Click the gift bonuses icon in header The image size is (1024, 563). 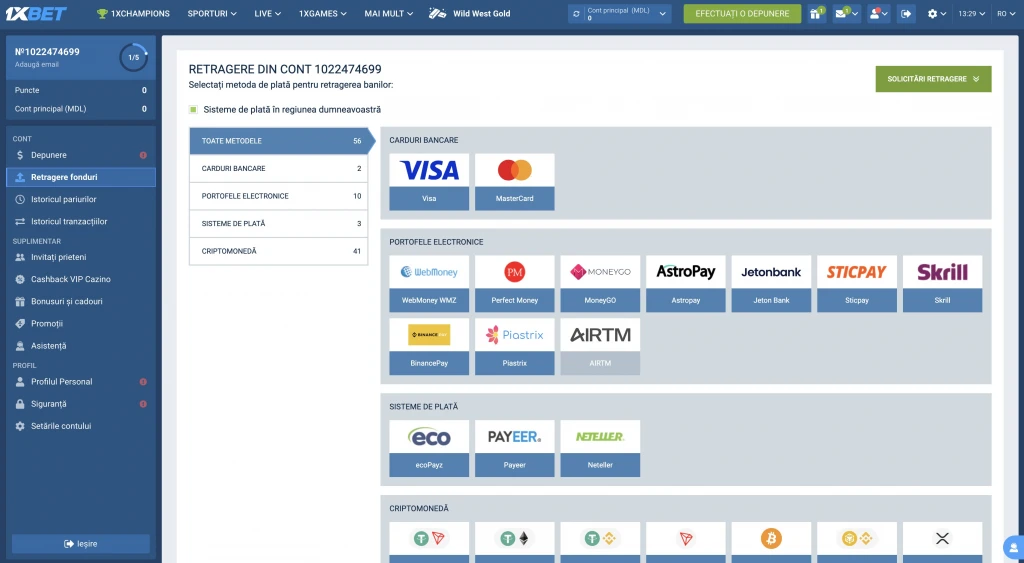point(817,14)
